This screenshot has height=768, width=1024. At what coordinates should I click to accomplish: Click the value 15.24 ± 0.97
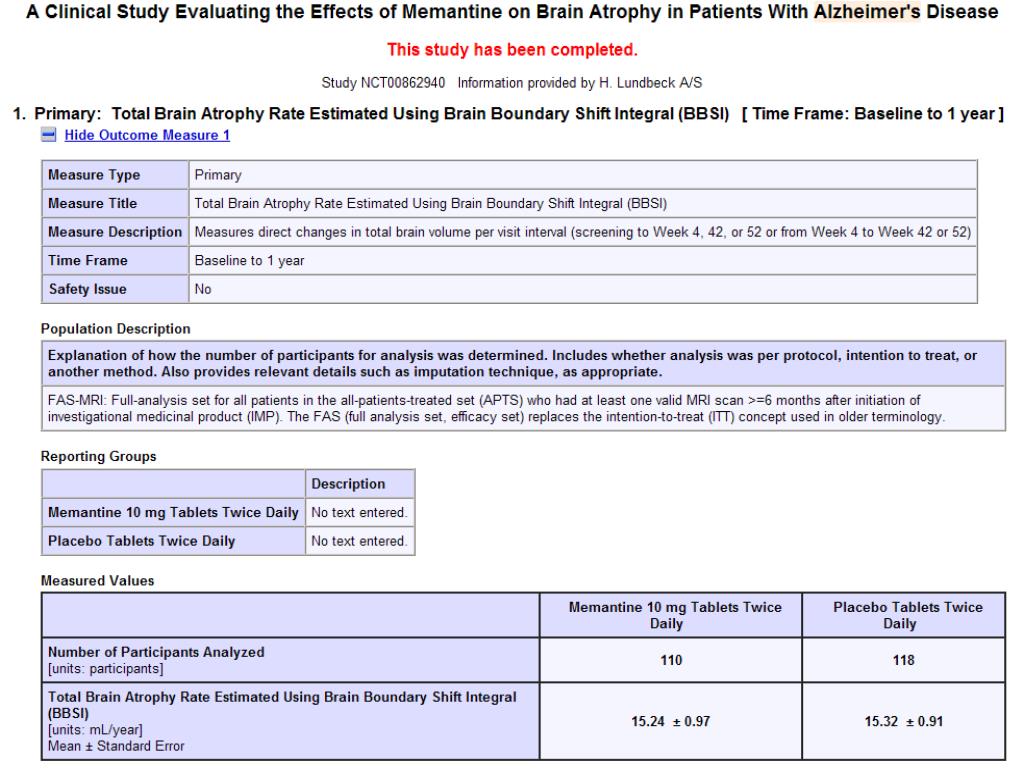[671, 722]
